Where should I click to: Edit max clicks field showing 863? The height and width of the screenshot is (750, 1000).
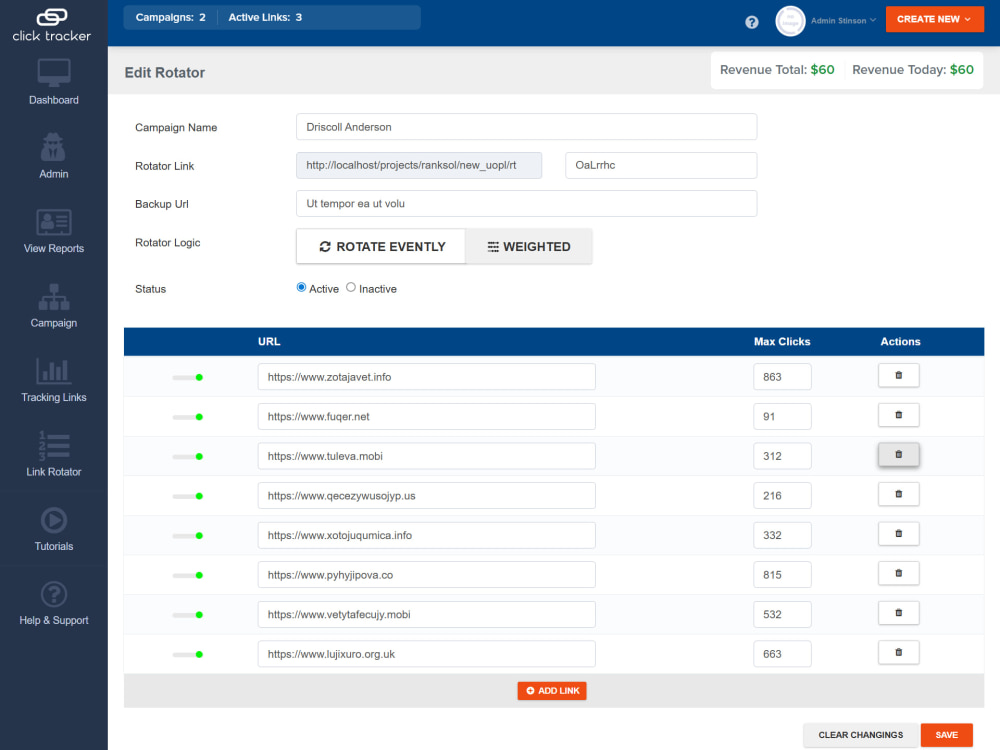click(x=782, y=377)
